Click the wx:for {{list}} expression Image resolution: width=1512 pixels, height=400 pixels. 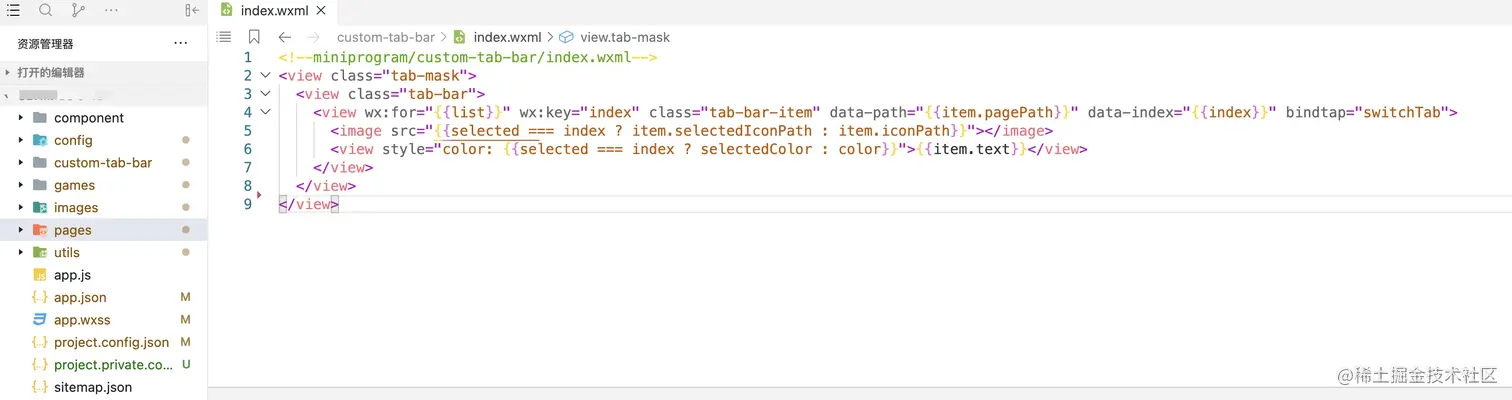[x=466, y=112]
